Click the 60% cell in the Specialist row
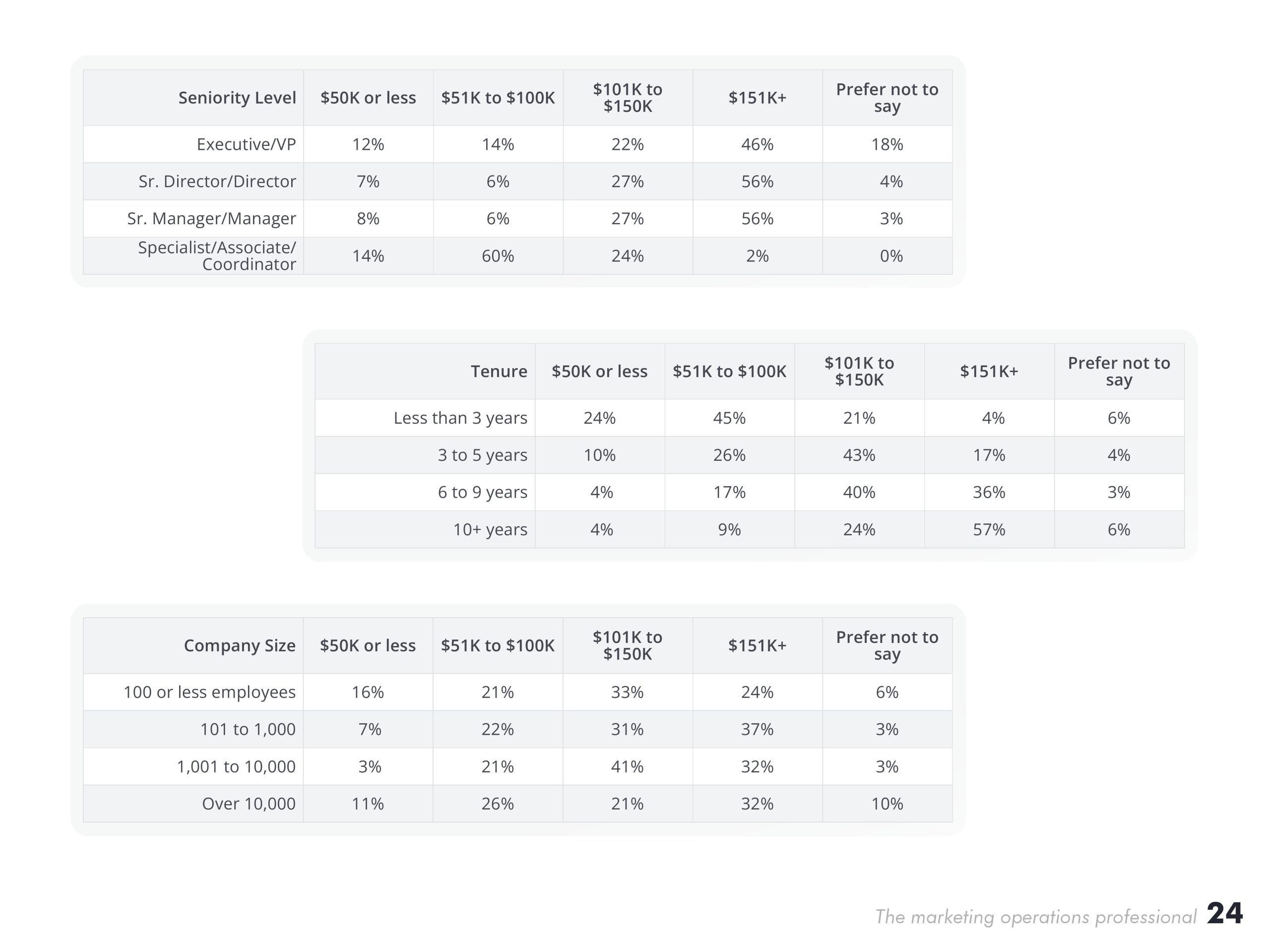The image size is (1270, 952). (x=498, y=255)
